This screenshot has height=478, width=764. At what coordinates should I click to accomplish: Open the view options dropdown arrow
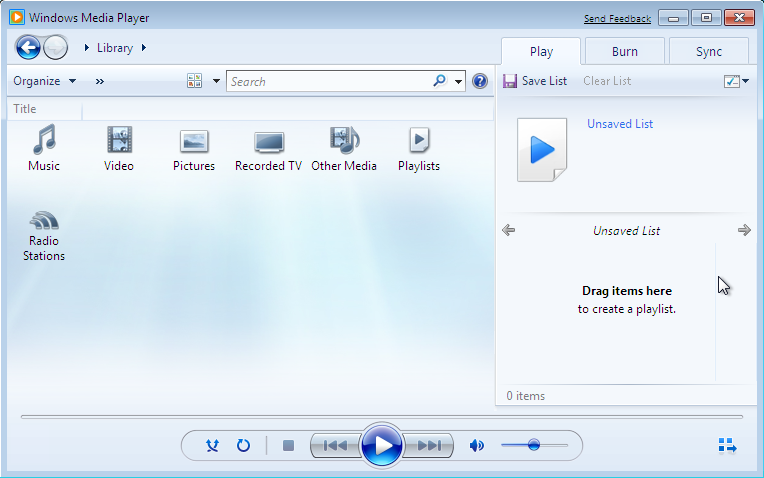(x=216, y=81)
